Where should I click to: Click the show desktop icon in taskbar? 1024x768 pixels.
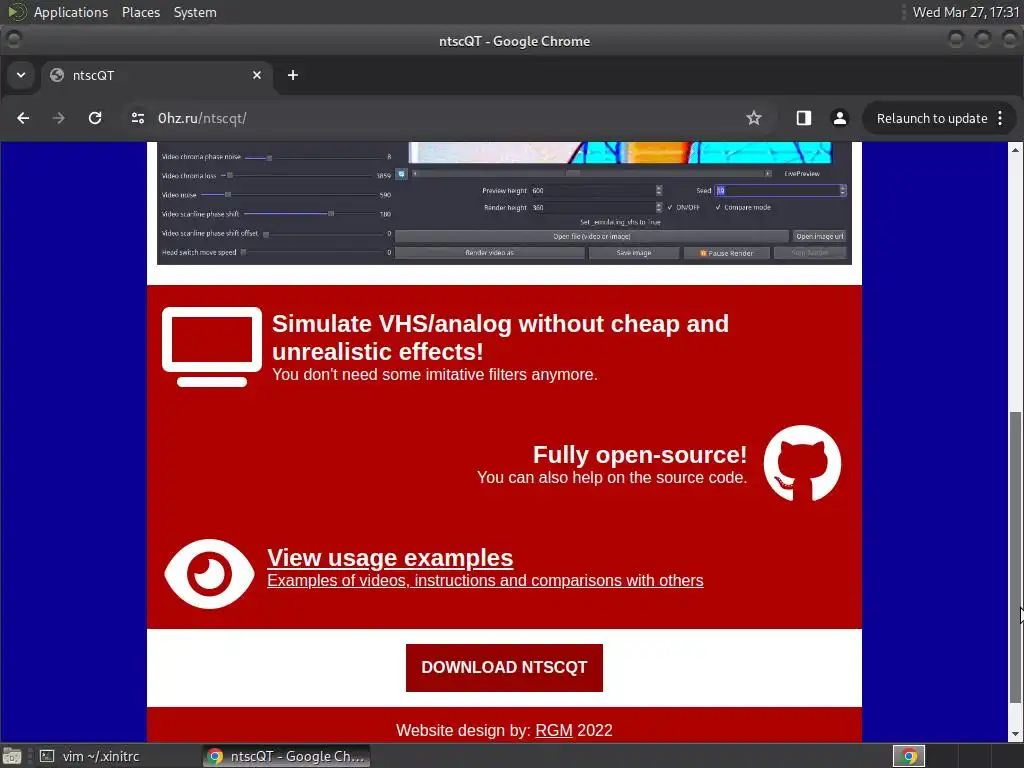pos(12,756)
